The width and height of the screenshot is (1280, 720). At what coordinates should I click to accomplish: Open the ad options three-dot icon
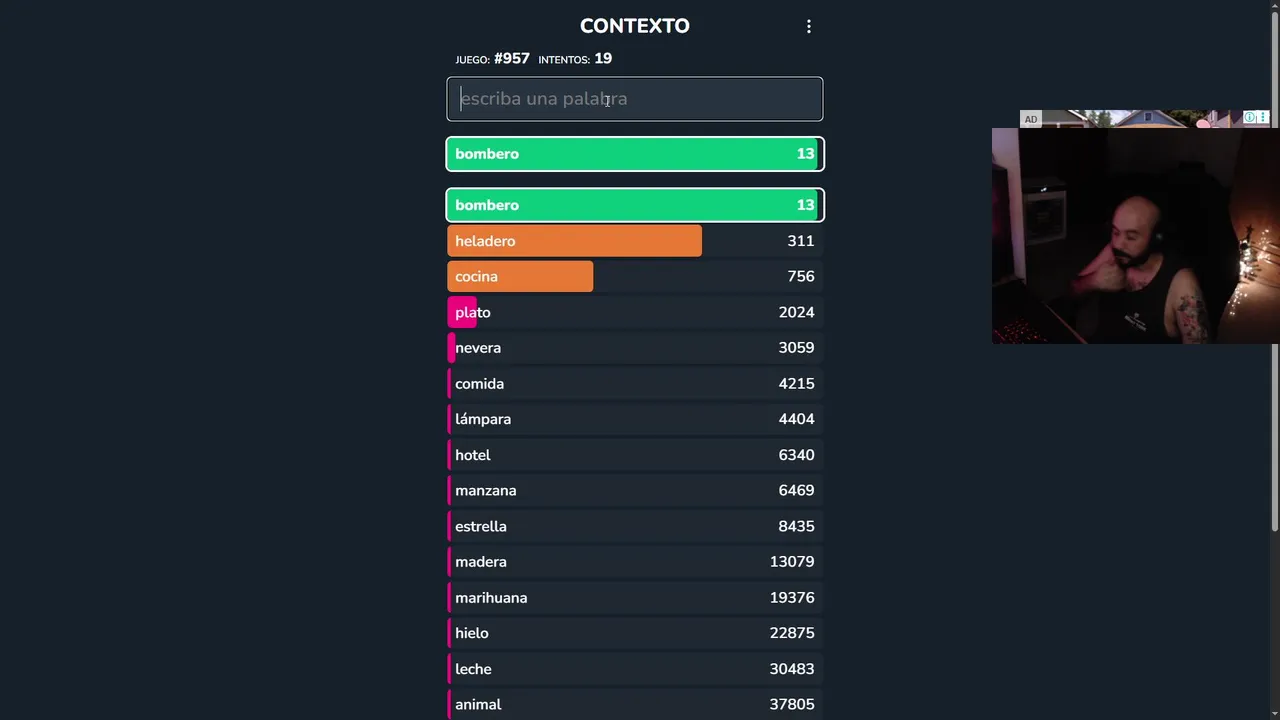coord(1263,118)
